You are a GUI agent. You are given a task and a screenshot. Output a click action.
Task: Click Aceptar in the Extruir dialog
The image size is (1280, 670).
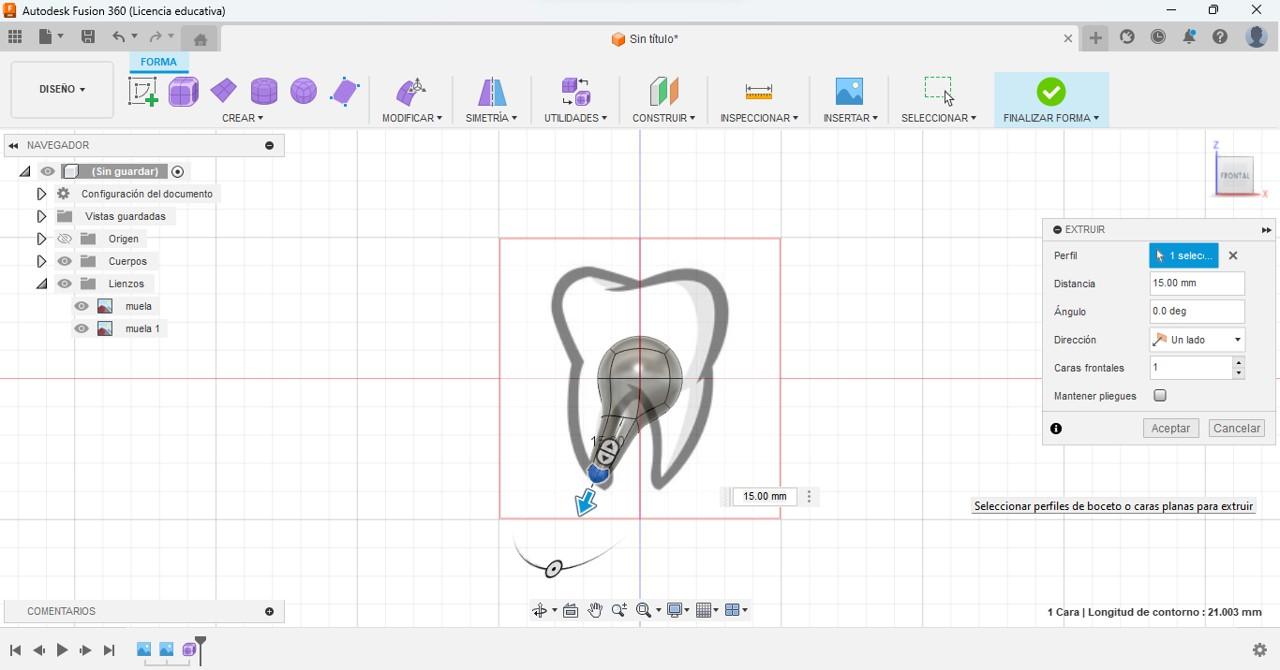1170,428
